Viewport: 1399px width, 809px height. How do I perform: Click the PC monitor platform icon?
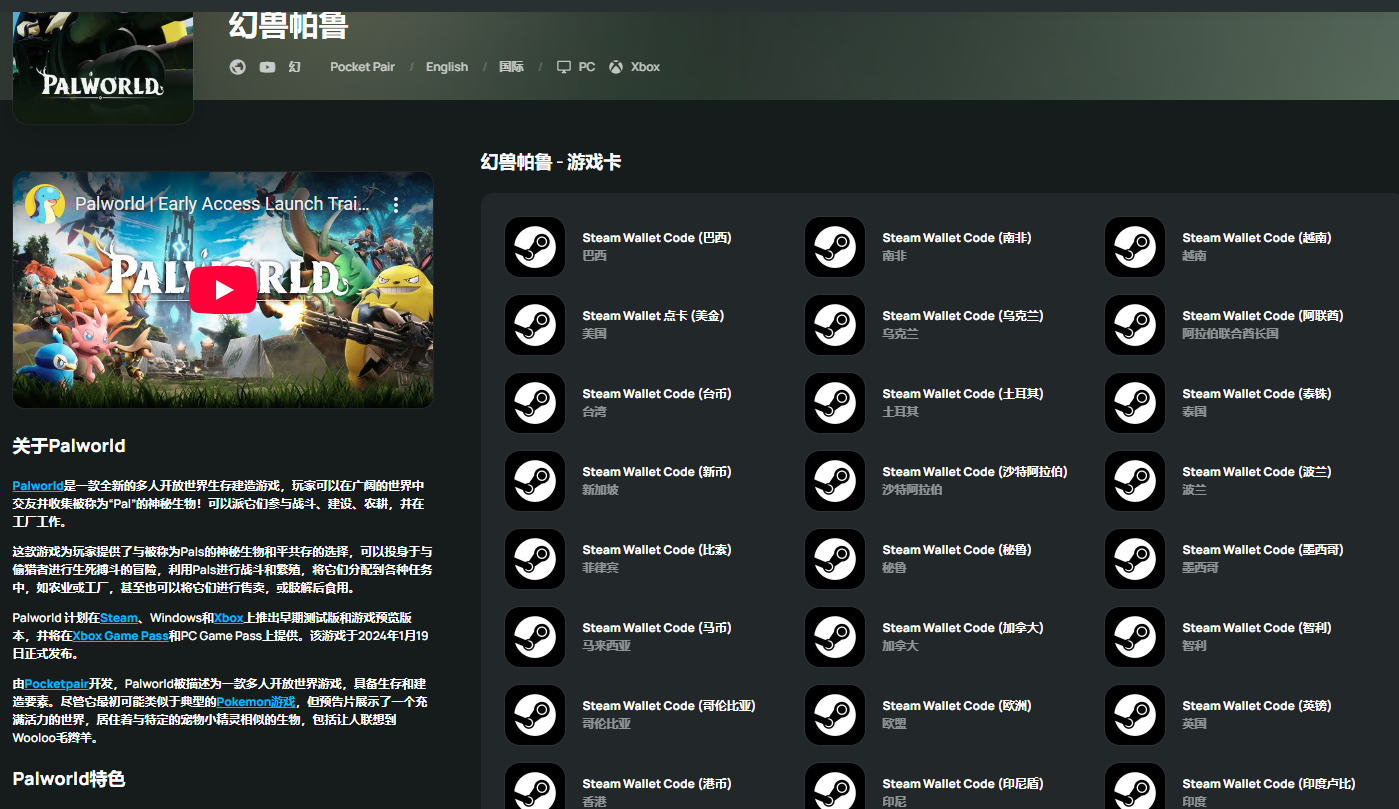coord(564,67)
